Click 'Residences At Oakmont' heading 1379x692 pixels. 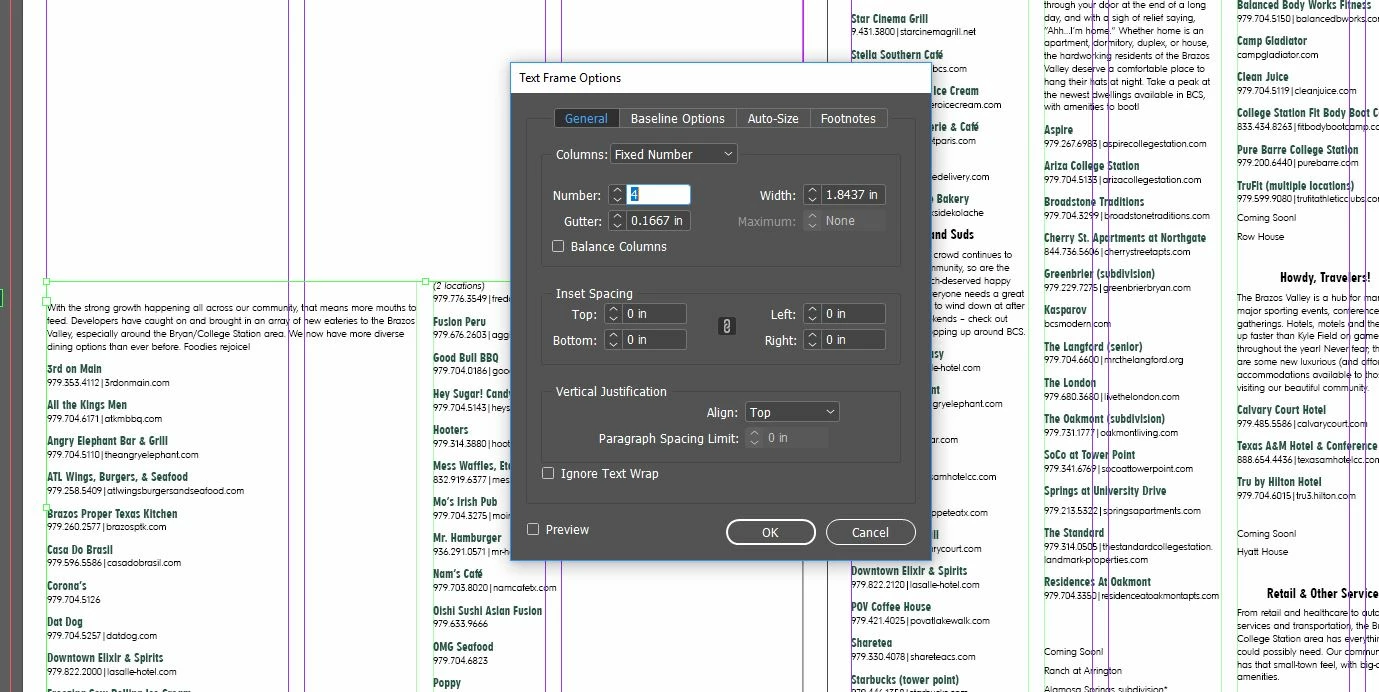pyautogui.click(x=1097, y=582)
